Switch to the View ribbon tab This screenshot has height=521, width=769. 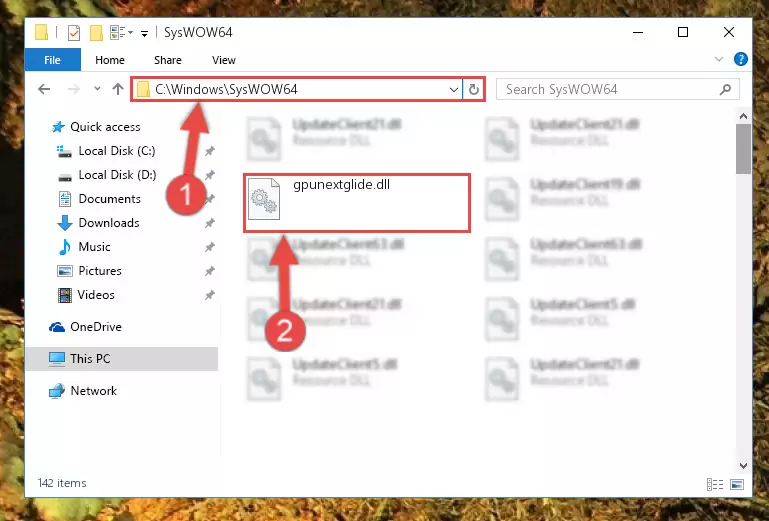[224, 60]
